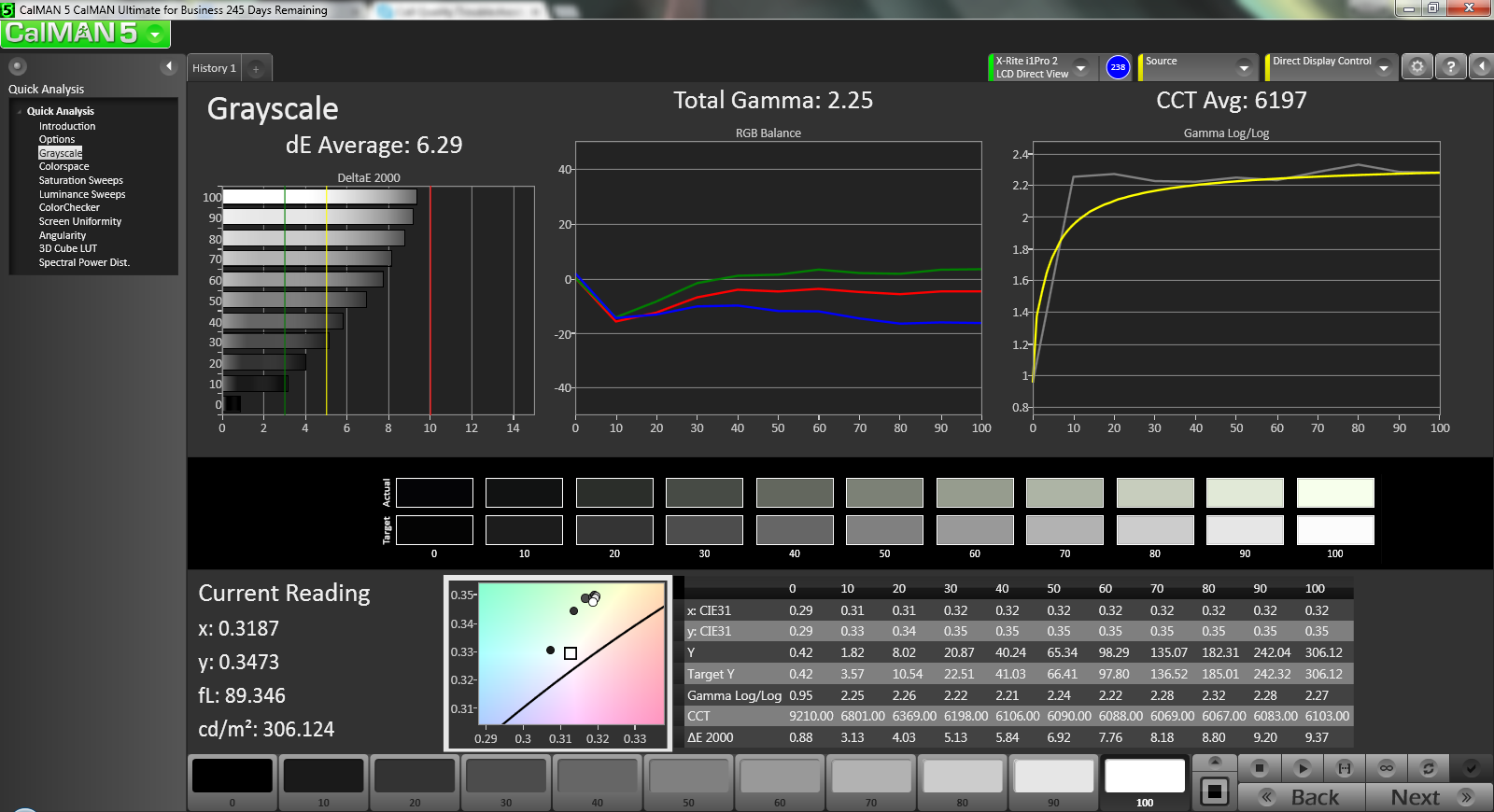
Task: Open the Introduction page
Action: [x=67, y=126]
